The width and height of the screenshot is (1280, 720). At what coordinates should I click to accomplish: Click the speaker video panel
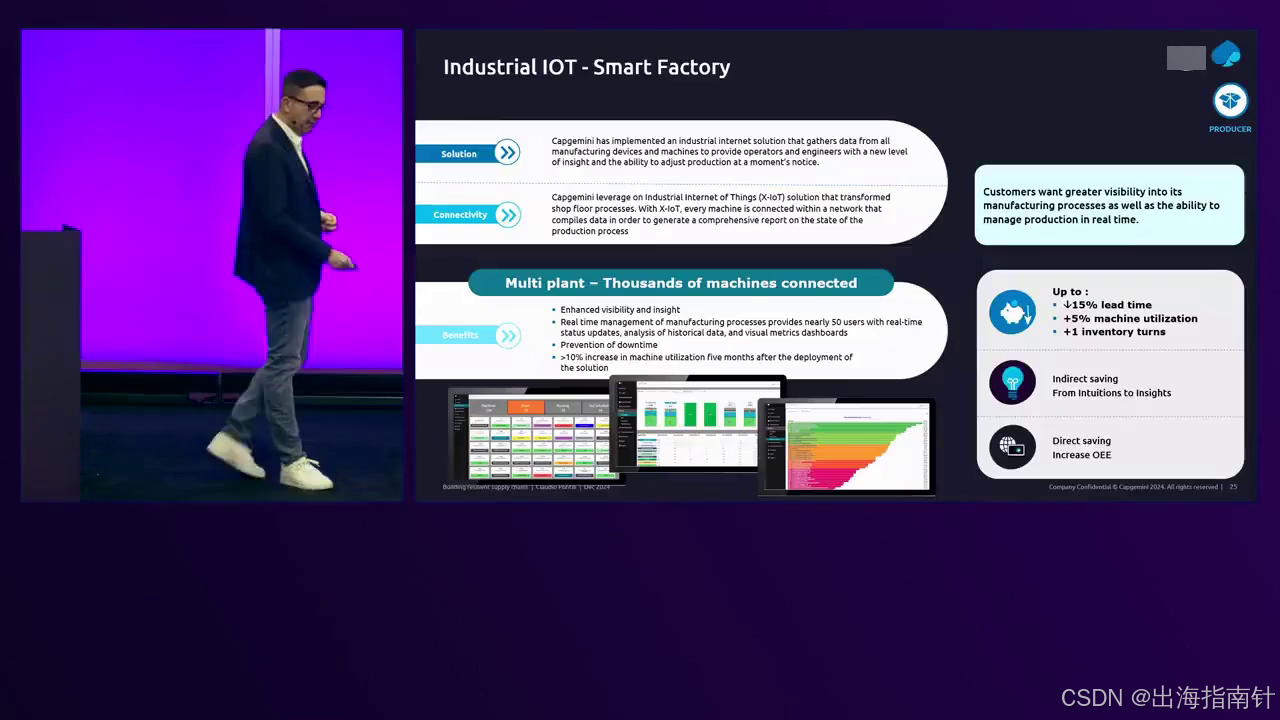[212, 265]
